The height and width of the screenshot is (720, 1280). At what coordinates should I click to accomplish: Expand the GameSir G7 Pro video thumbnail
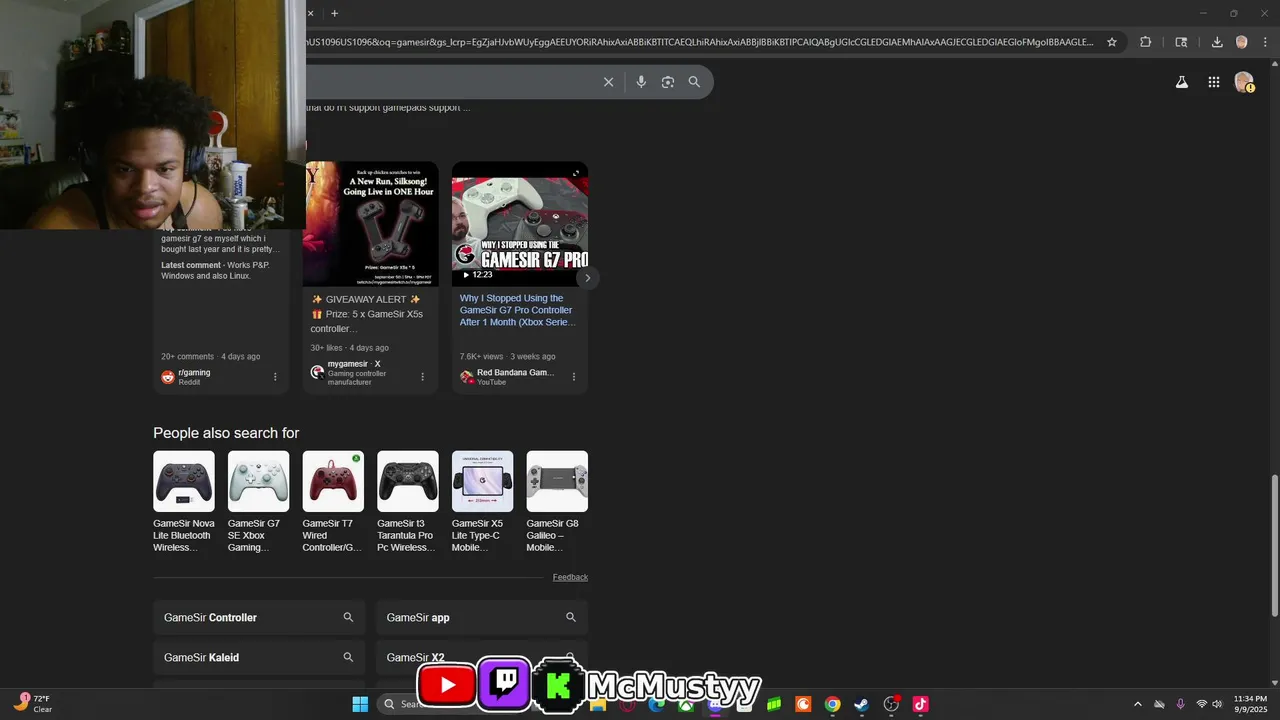click(576, 173)
